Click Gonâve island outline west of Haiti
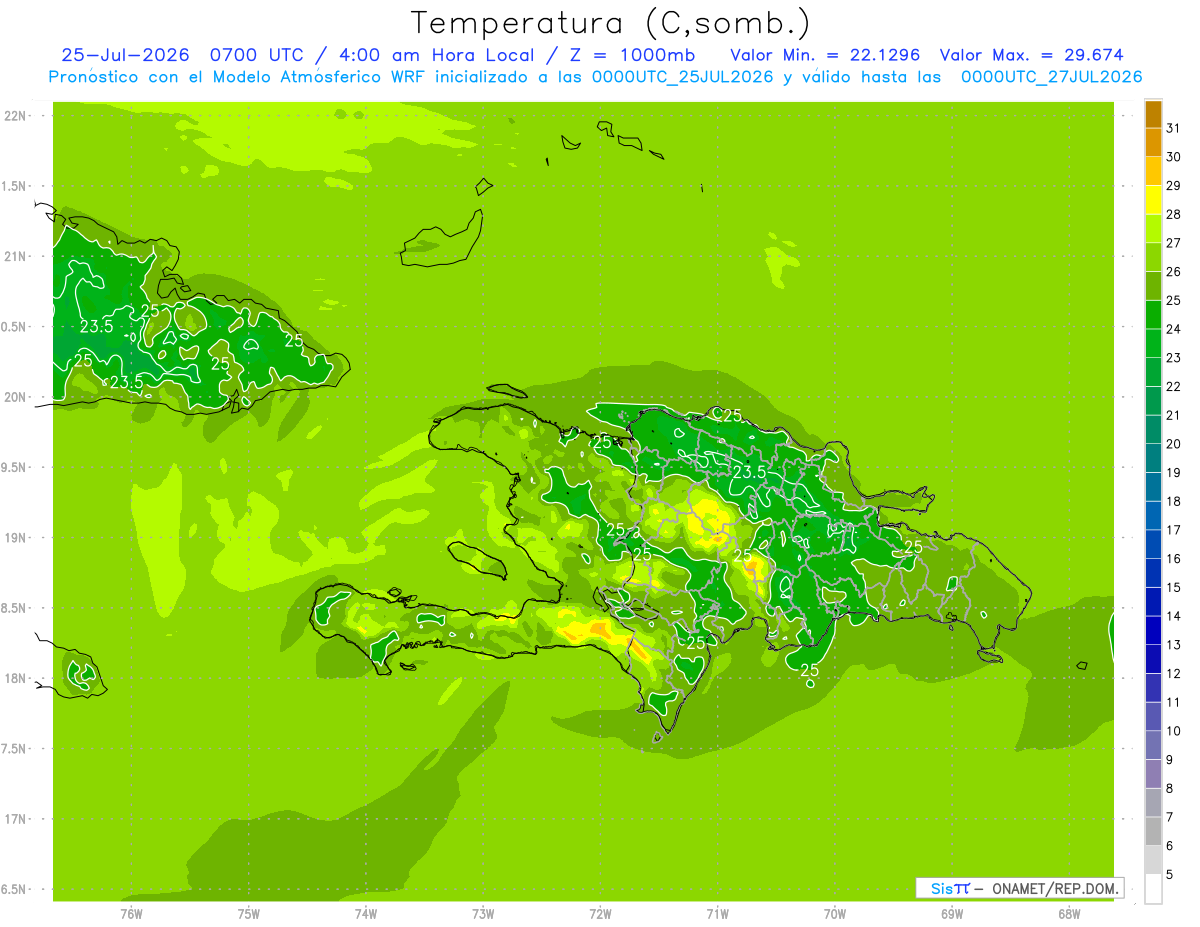This screenshot has height=927, width=1200. pyautogui.click(x=476, y=560)
